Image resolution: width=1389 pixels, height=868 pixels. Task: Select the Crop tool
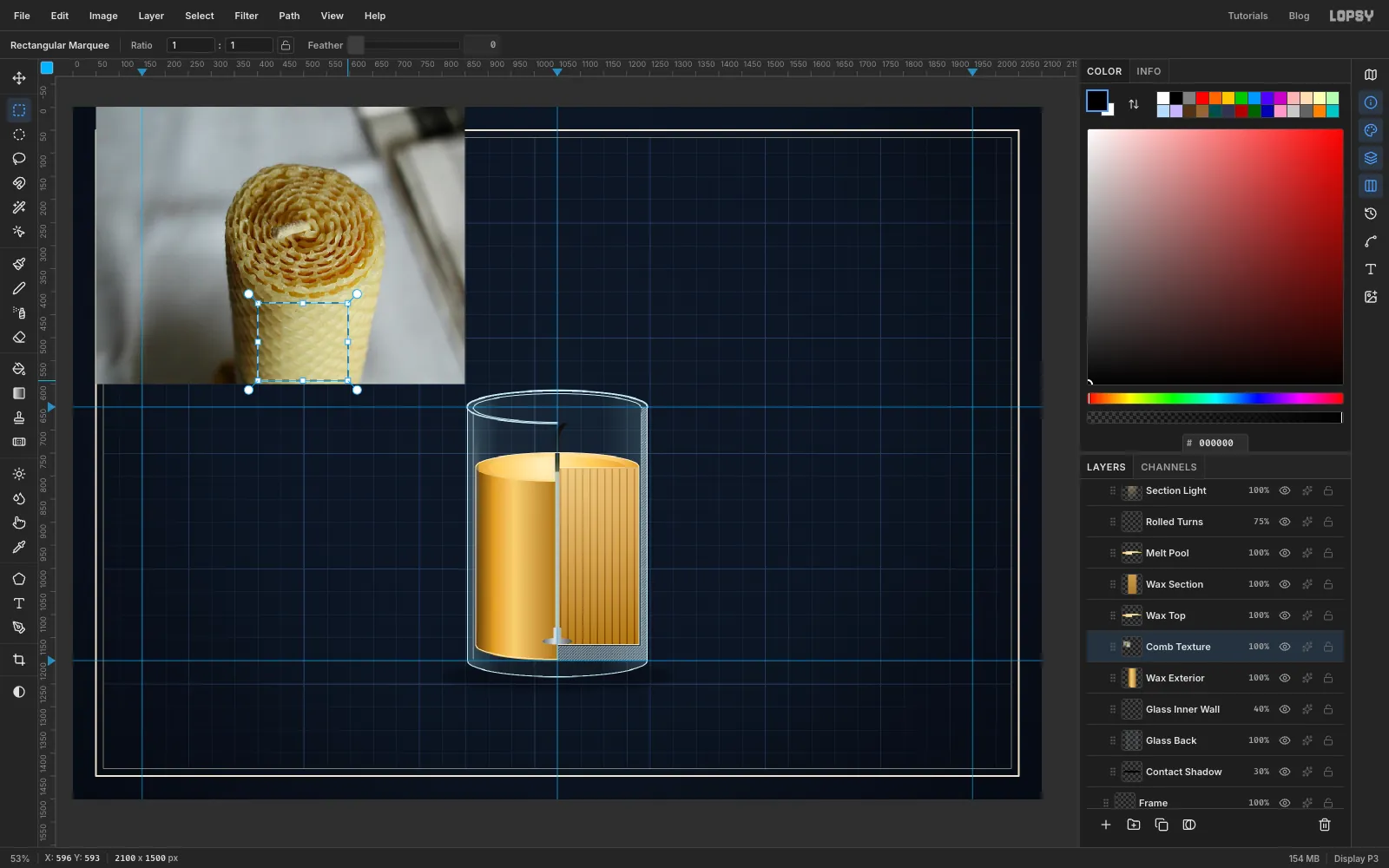coord(19,660)
